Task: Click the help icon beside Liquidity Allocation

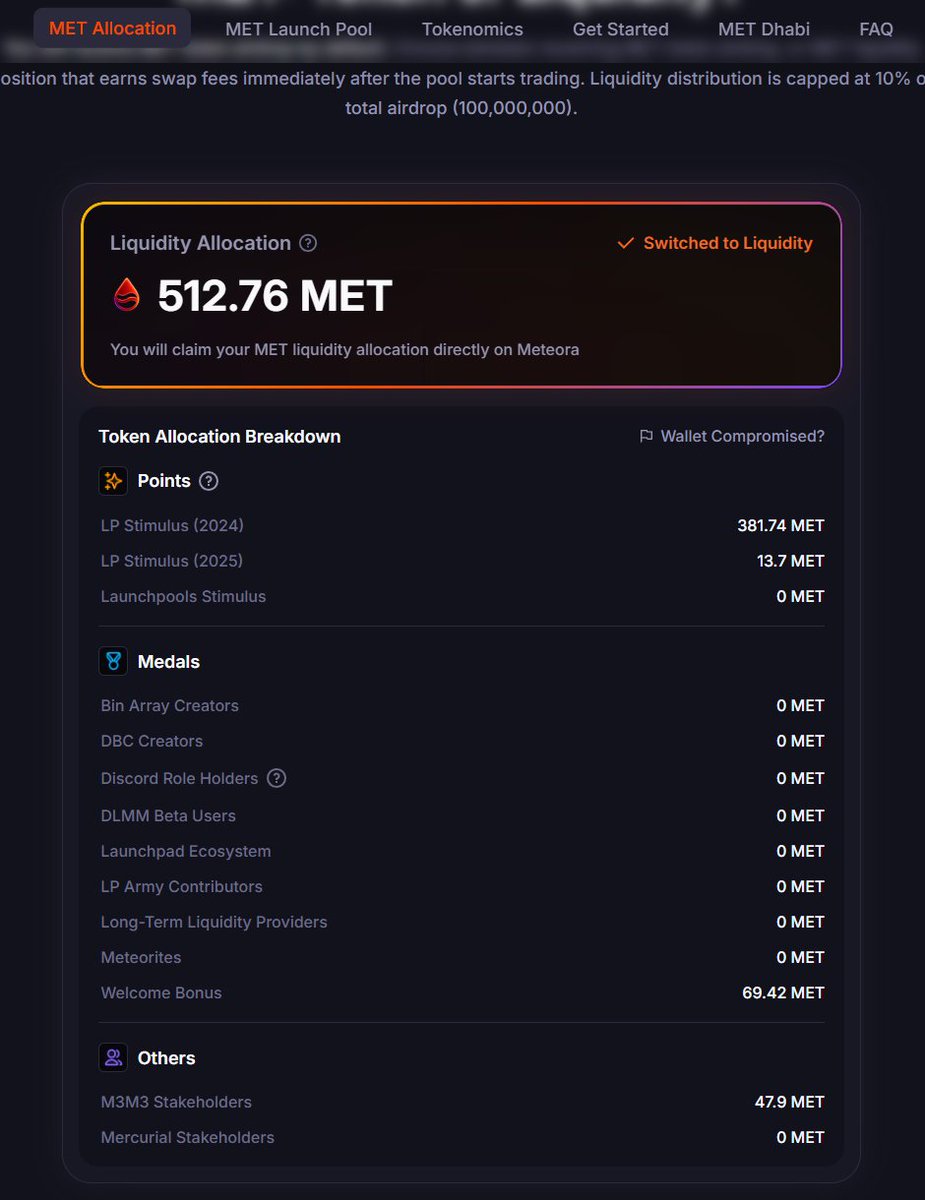Action: click(308, 243)
